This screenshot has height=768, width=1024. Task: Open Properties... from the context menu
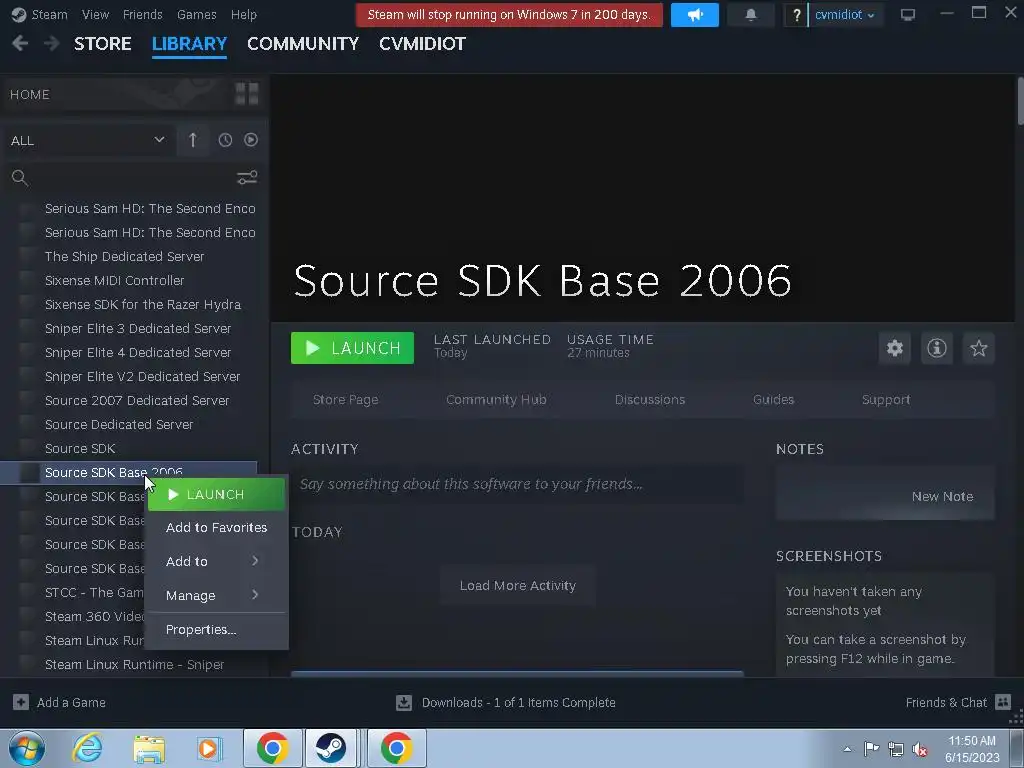coord(216,630)
